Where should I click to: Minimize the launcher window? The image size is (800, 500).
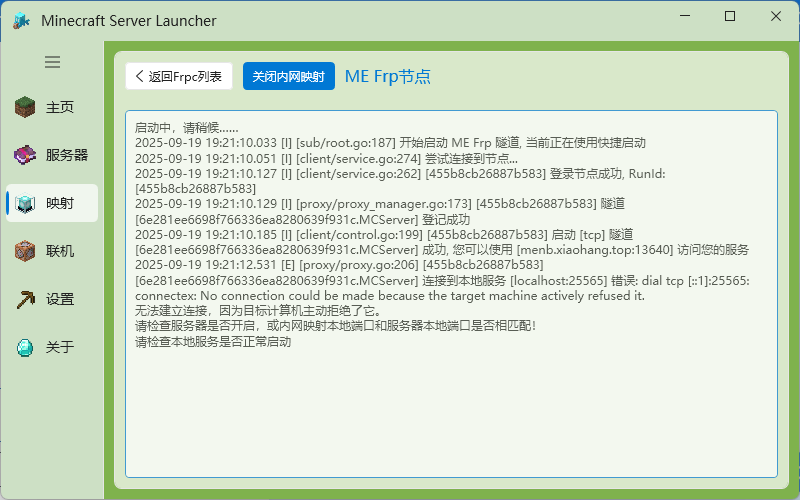coord(685,16)
